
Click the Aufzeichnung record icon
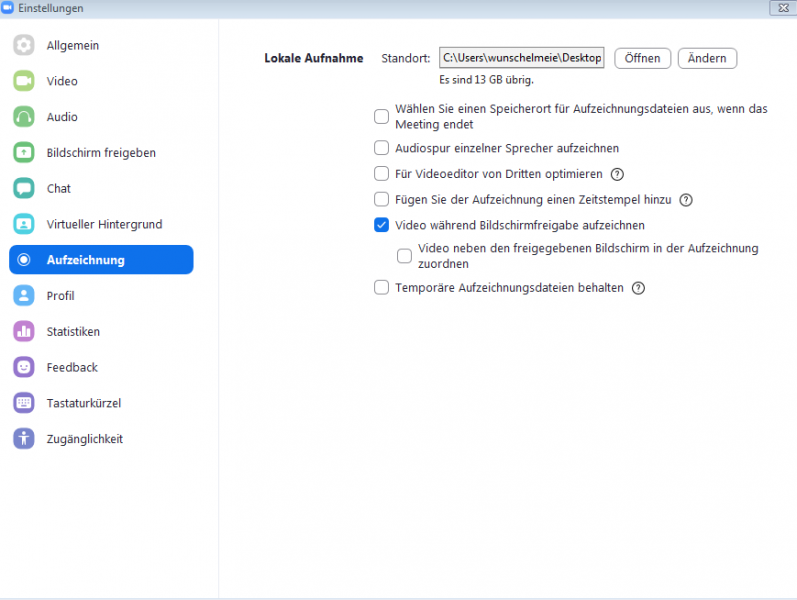pyautogui.click(x=23, y=260)
